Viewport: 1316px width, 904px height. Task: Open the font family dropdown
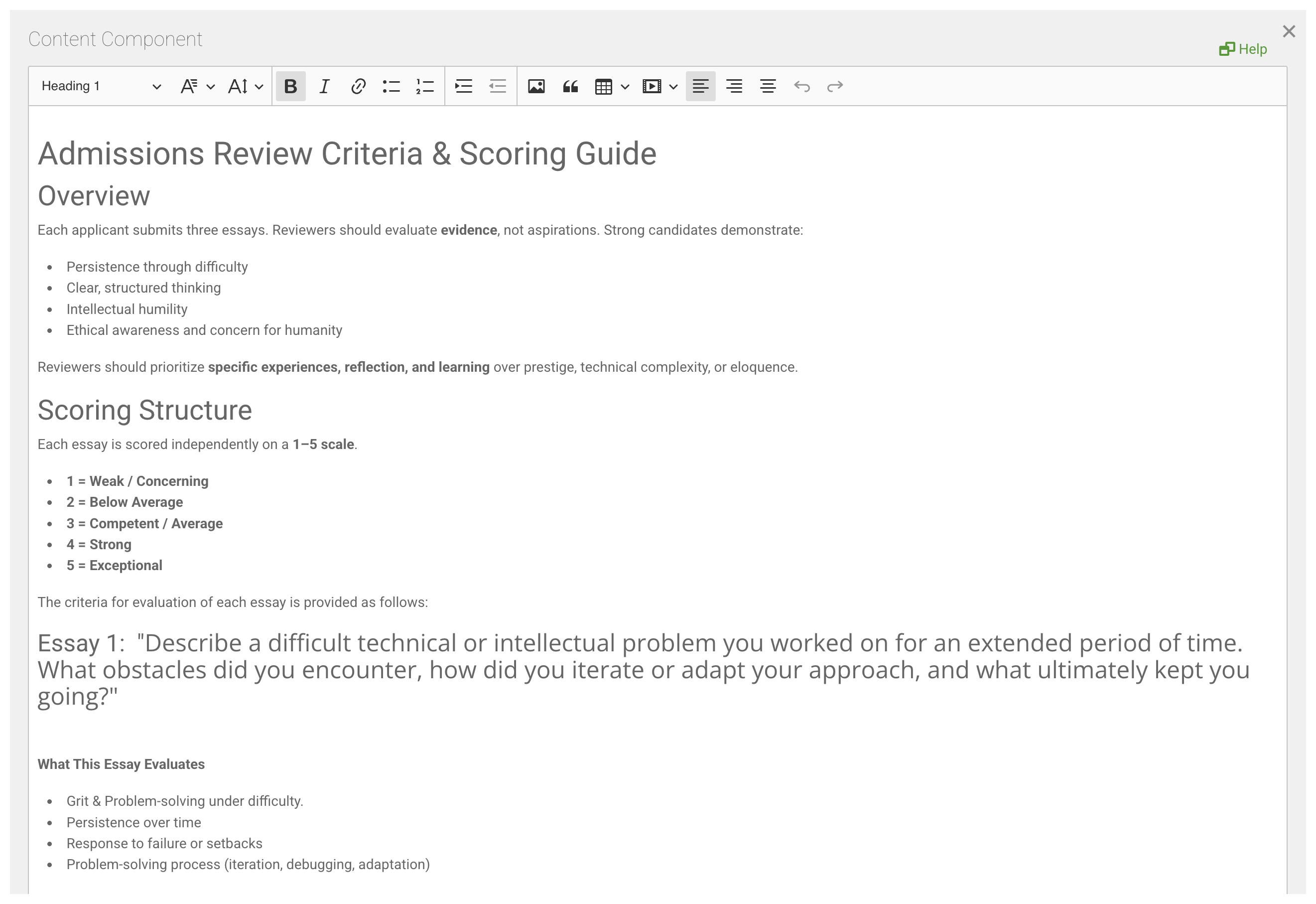[198, 86]
